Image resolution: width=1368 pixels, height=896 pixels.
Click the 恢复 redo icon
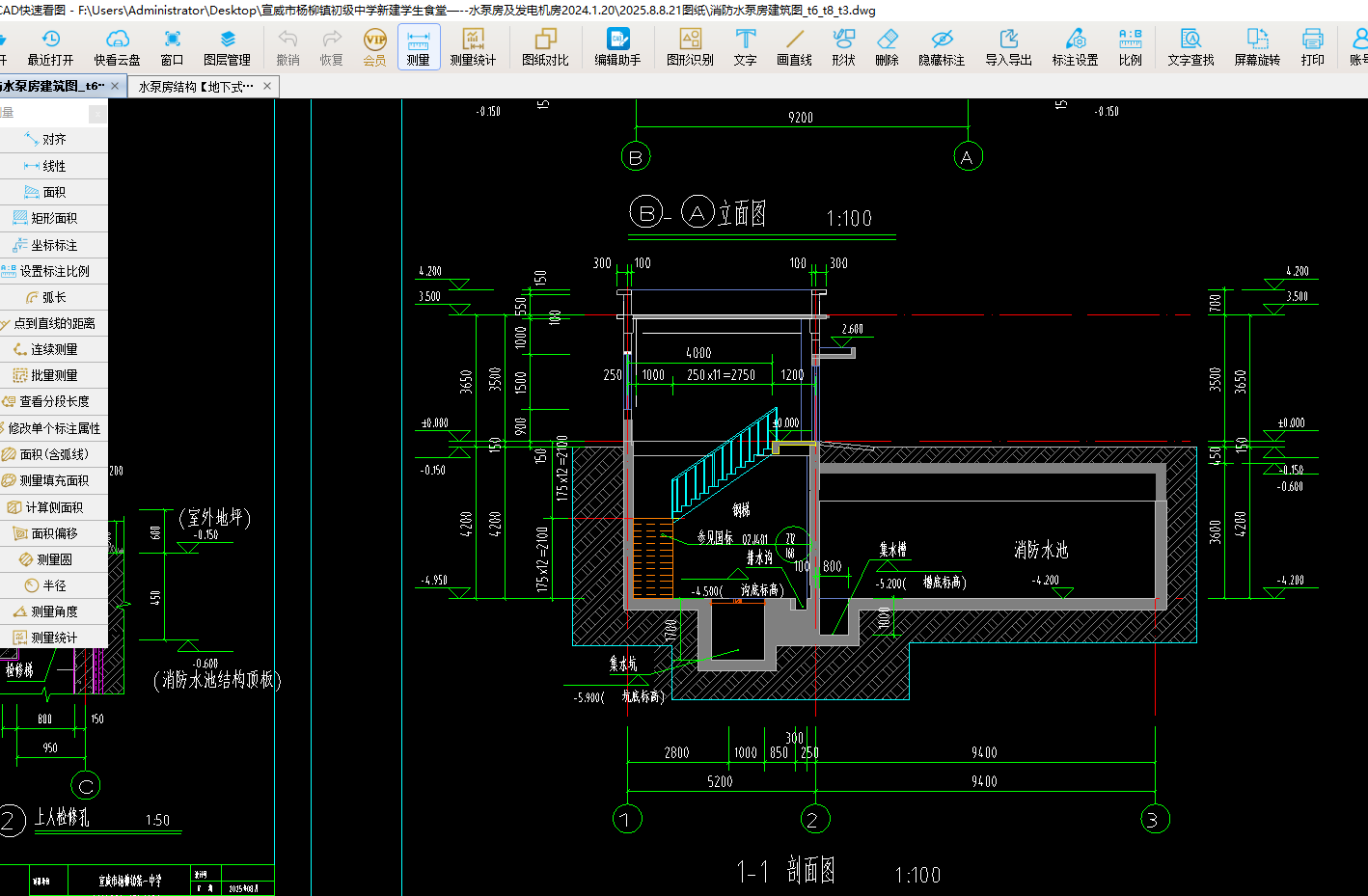click(x=332, y=47)
